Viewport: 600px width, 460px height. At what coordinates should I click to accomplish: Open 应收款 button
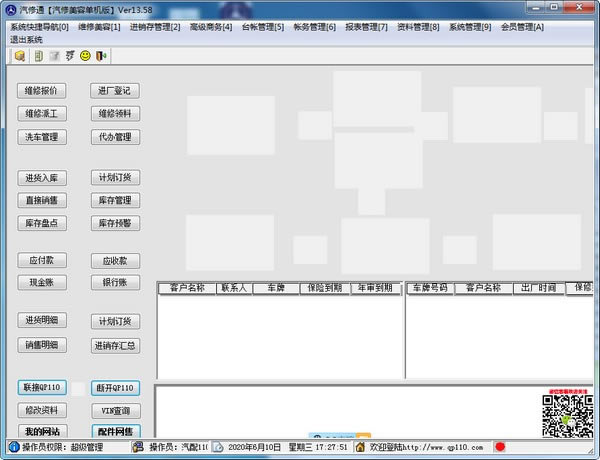pos(116,261)
